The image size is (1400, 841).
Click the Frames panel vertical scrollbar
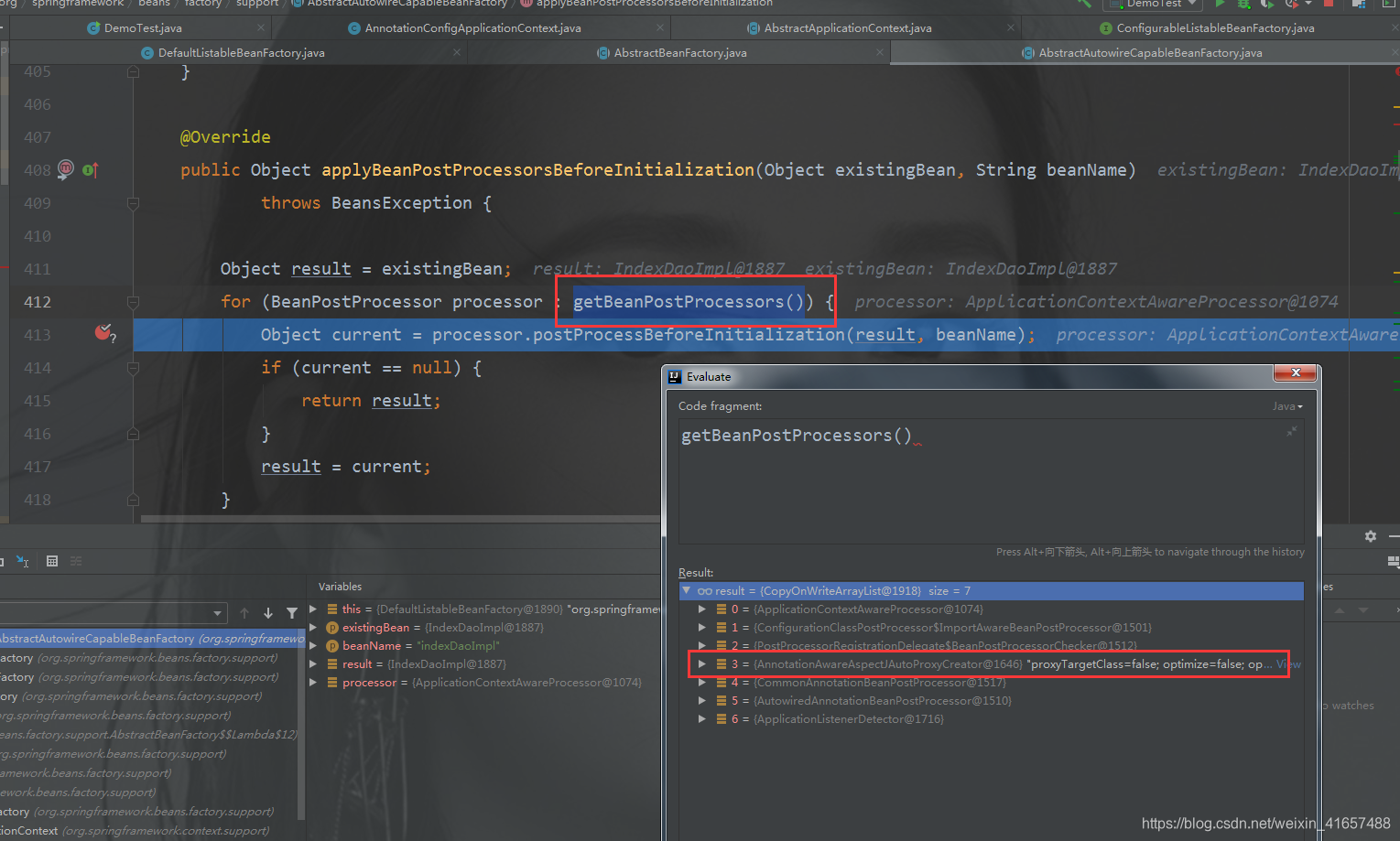(301, 723)
